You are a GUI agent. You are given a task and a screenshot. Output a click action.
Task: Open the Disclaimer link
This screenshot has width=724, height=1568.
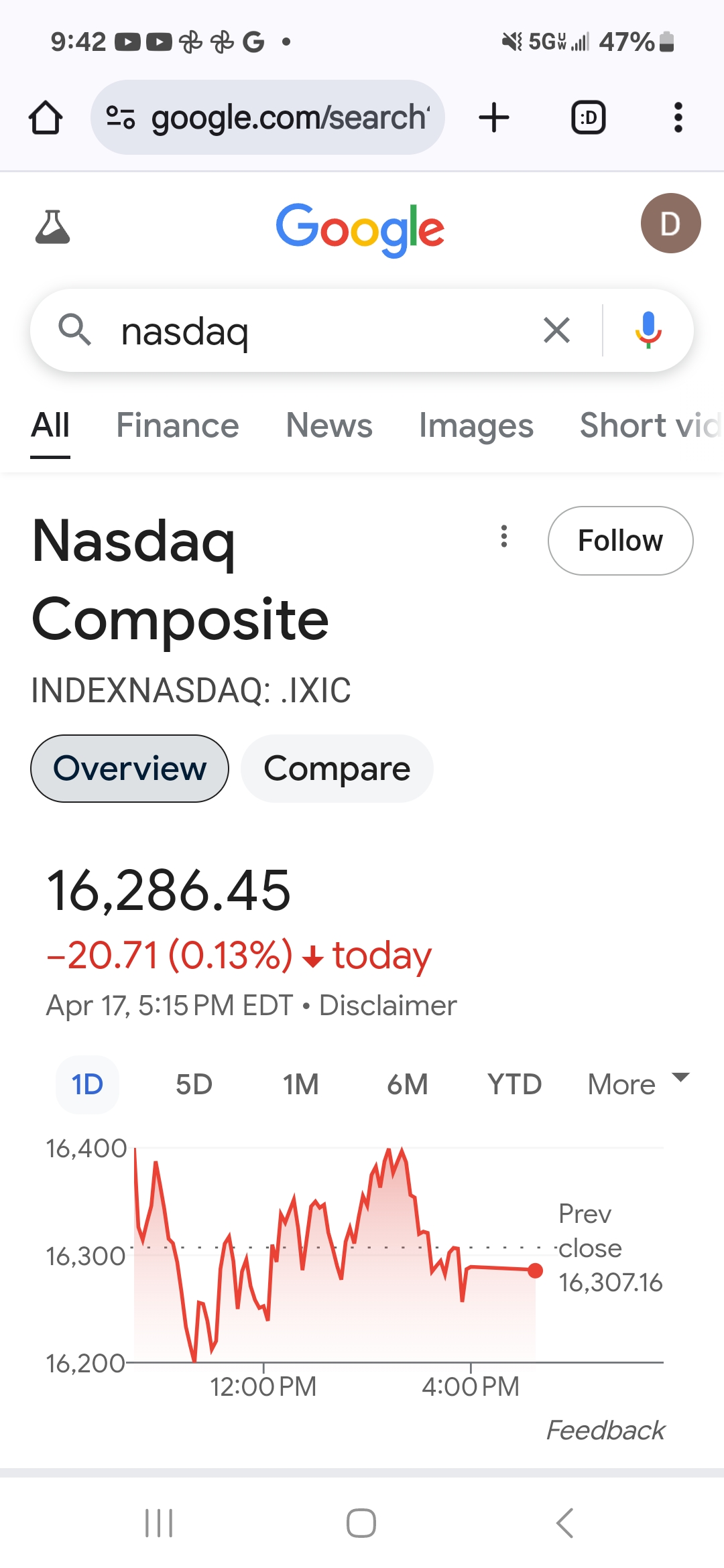(387, 1005)
